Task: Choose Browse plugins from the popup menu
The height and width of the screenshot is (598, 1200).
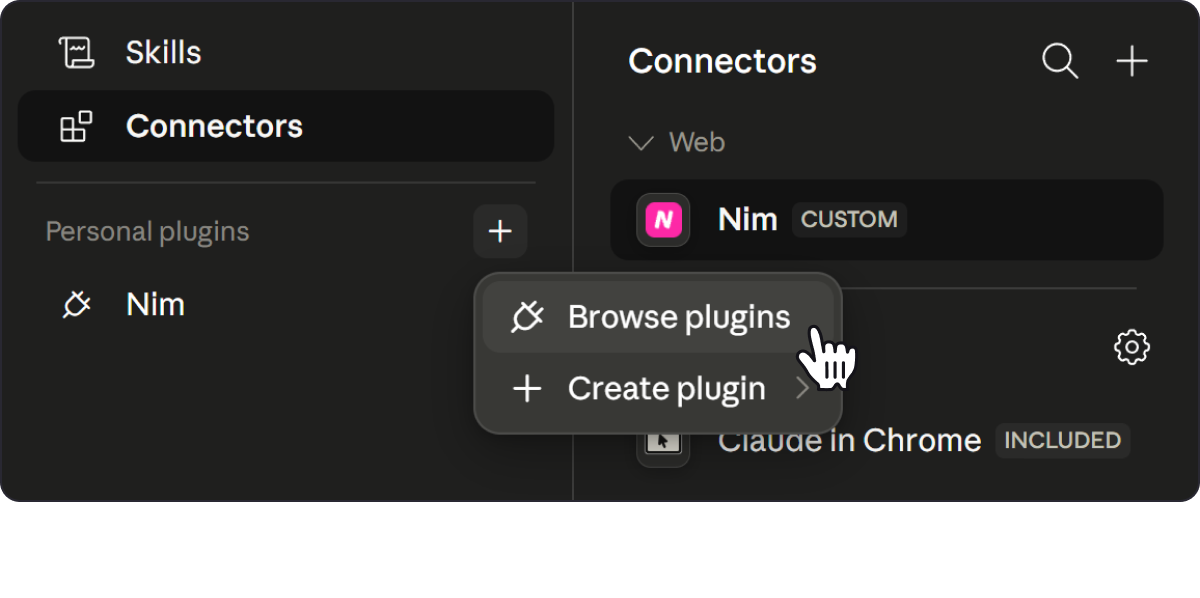Action: [x=658, y=317]
